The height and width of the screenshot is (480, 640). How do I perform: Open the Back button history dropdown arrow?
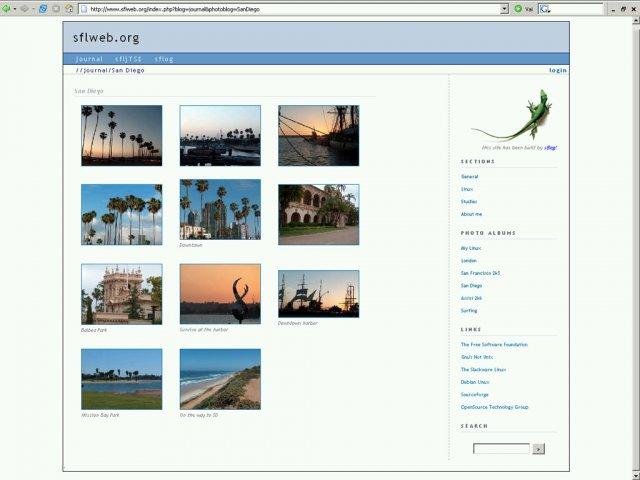pos(15,9)
